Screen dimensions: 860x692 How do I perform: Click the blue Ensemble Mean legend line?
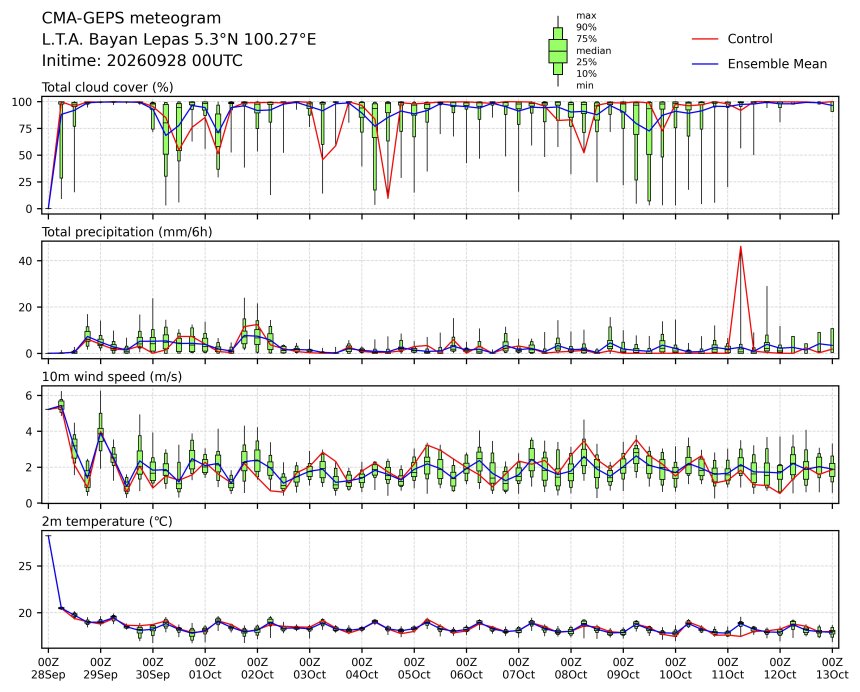[705, 64]
